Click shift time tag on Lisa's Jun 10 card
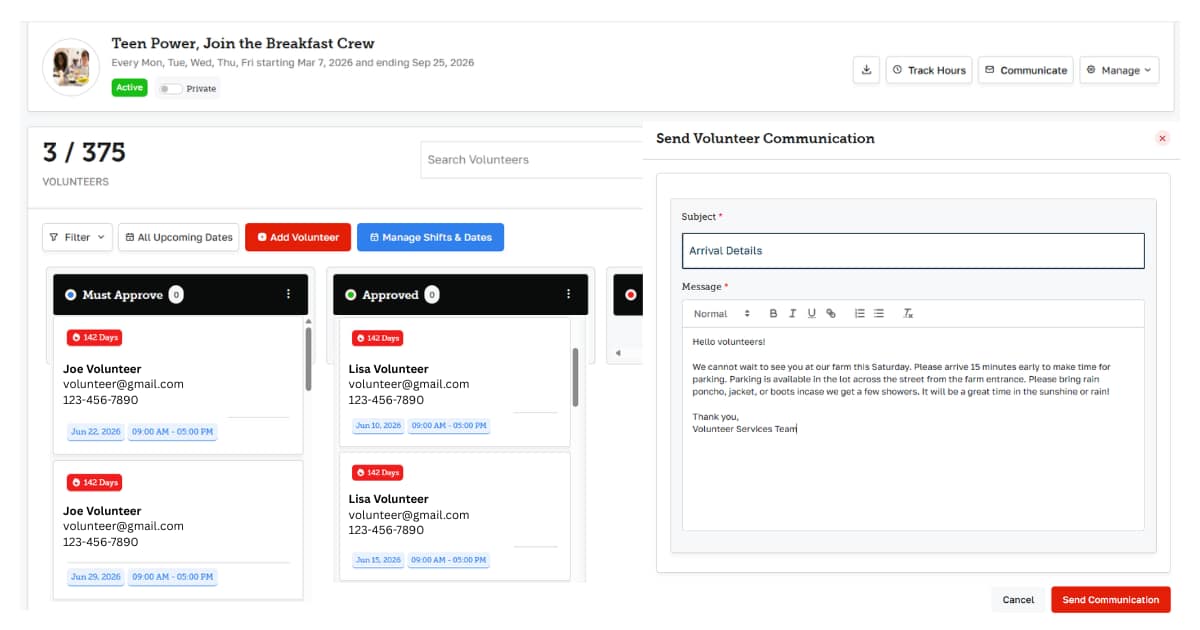This screenshot has width=1200, height=630. [x=449, y=425]
